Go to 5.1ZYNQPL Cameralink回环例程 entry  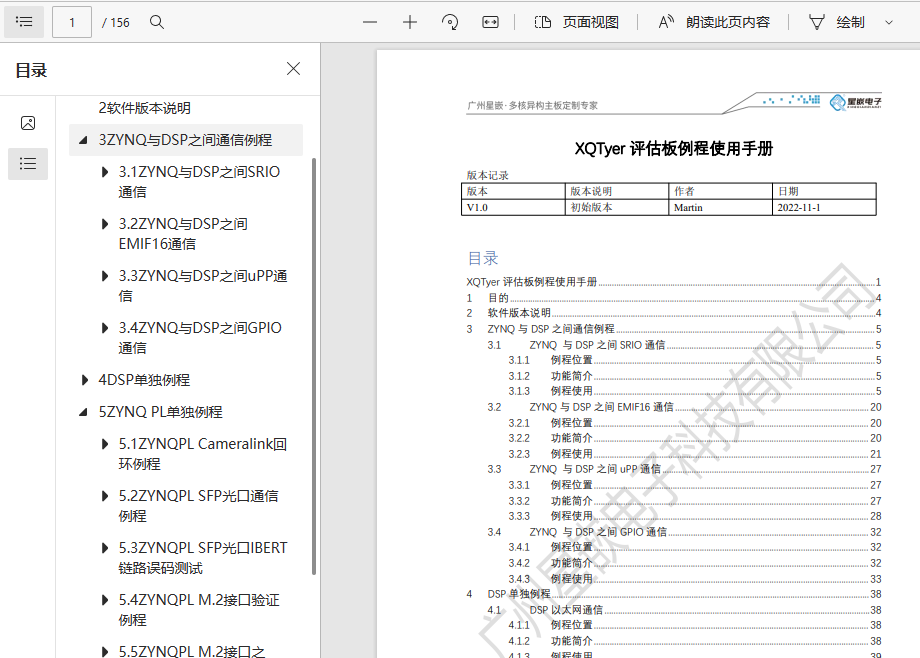click(x=202, y=454)
